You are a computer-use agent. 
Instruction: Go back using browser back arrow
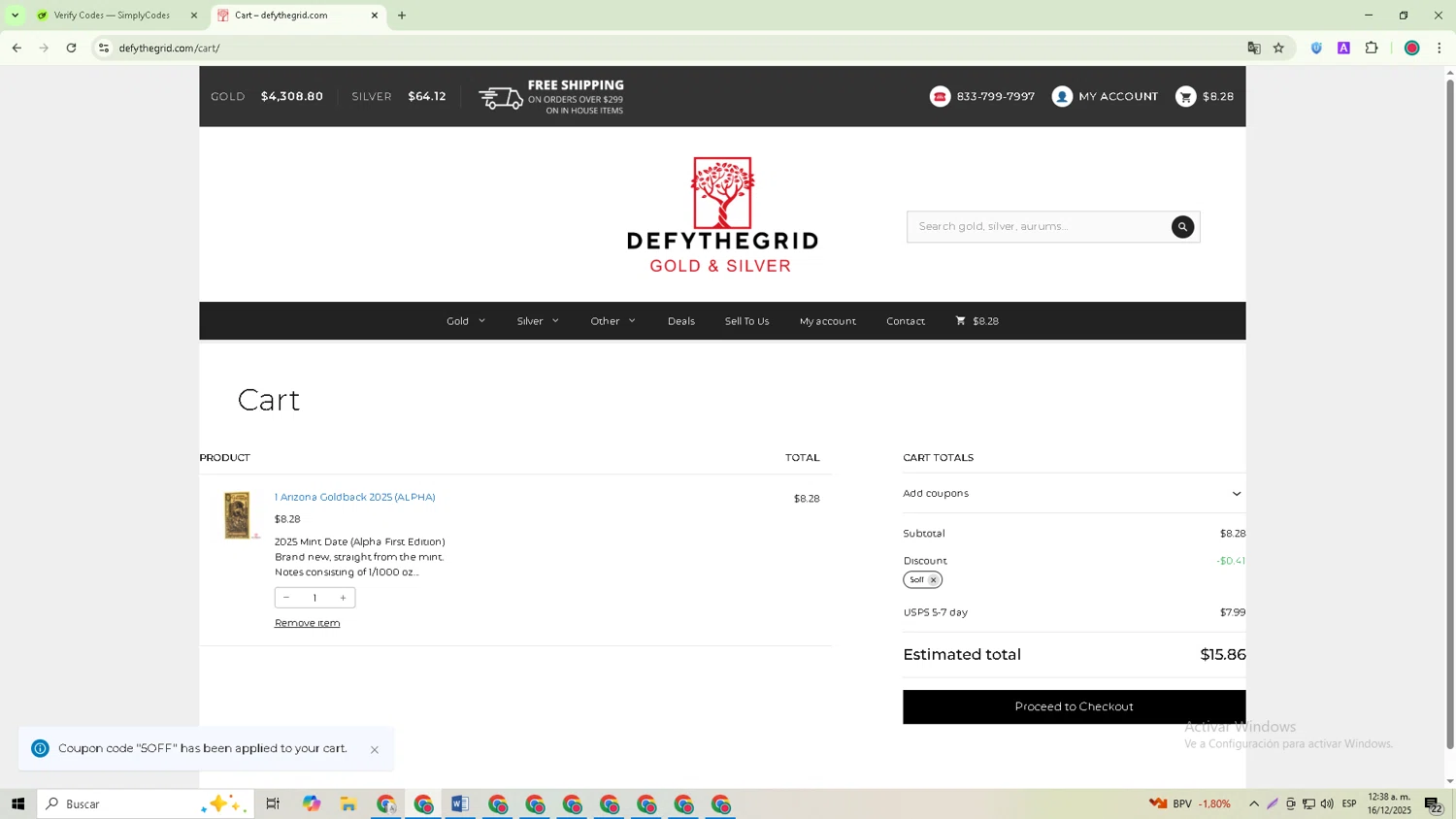tap(17, 48)
